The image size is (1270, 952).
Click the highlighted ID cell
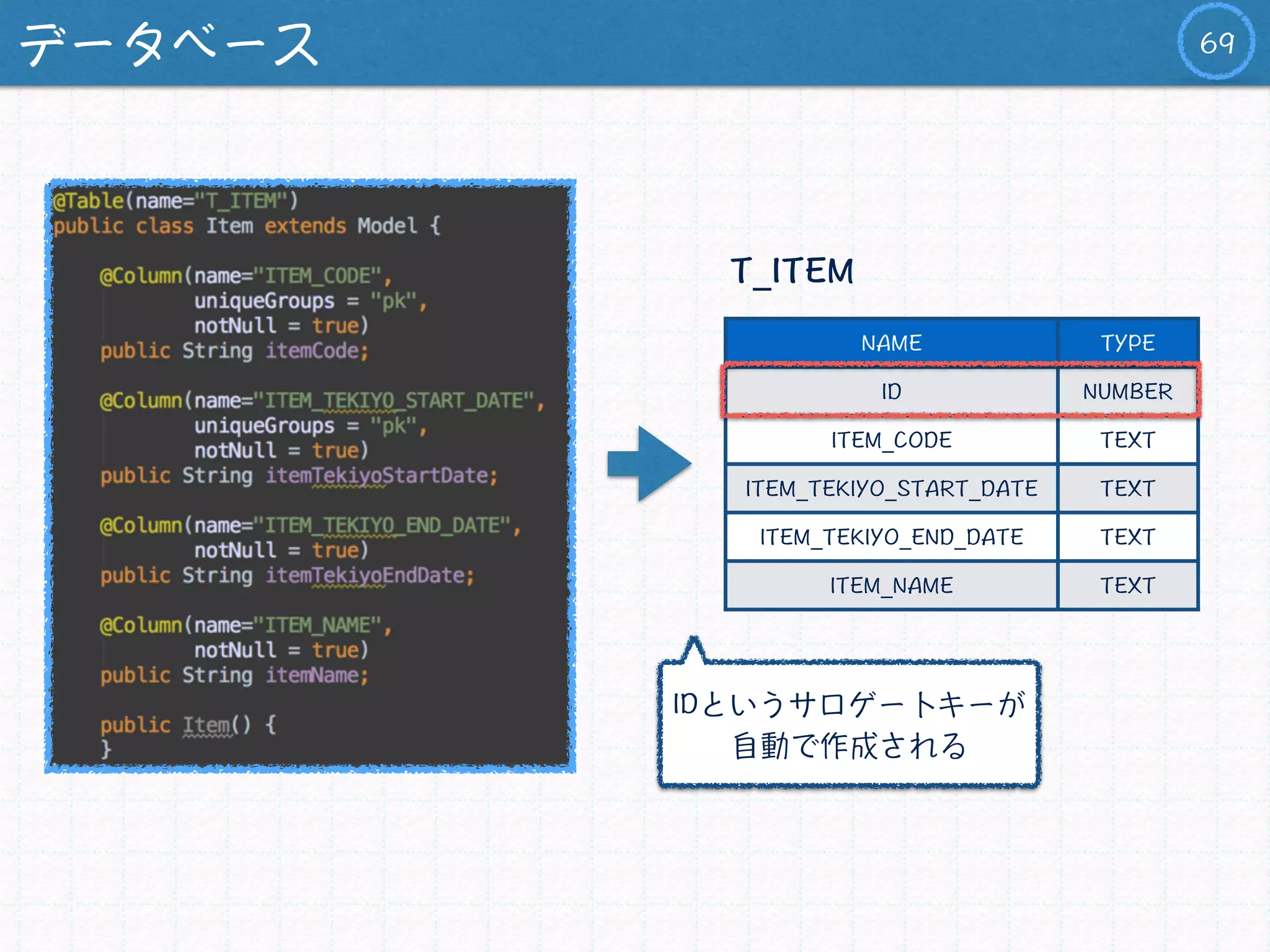[x=891, y=392]
